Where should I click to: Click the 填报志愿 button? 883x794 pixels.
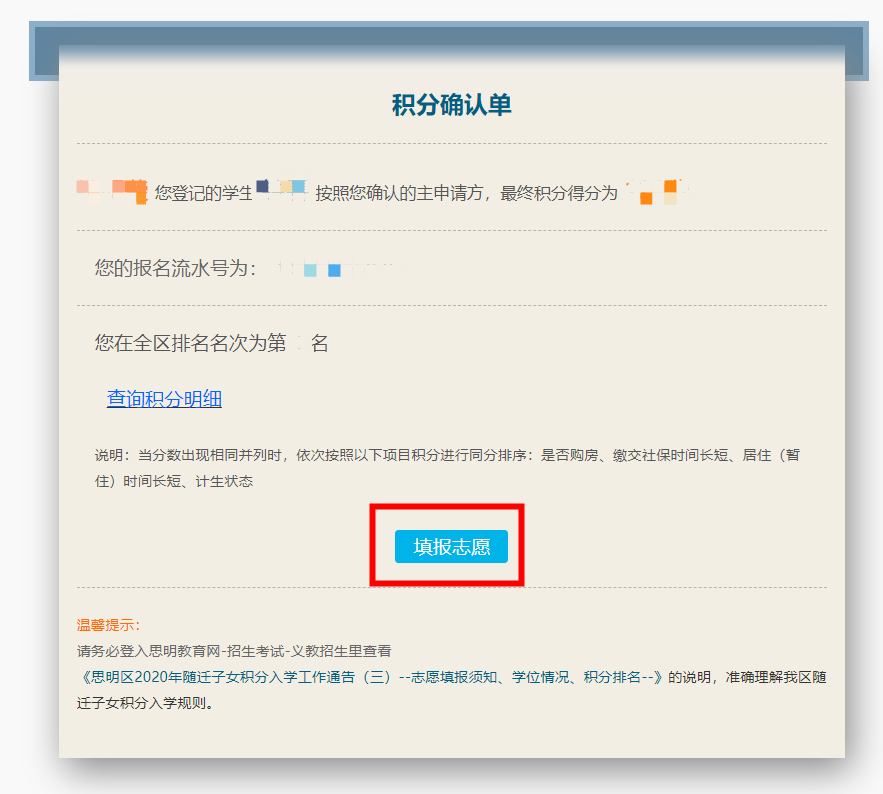451,546
